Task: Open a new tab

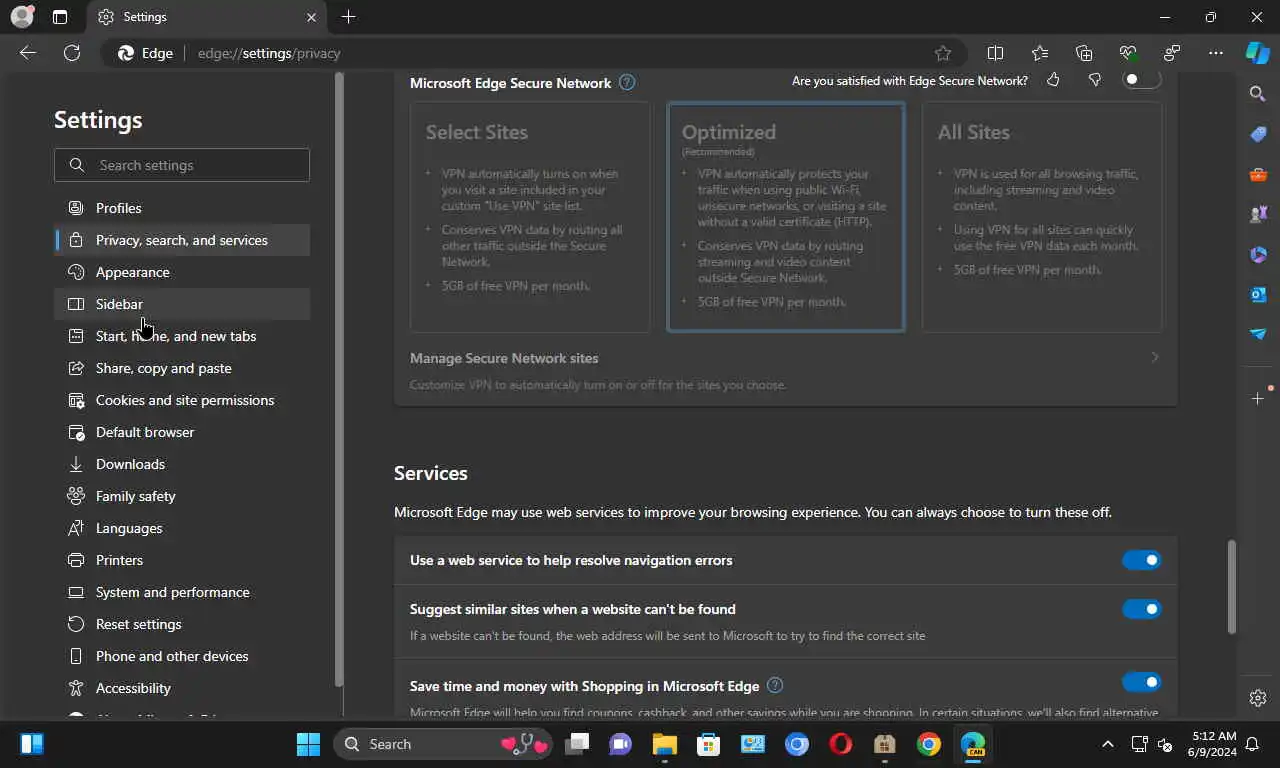Action: point(348,17)
